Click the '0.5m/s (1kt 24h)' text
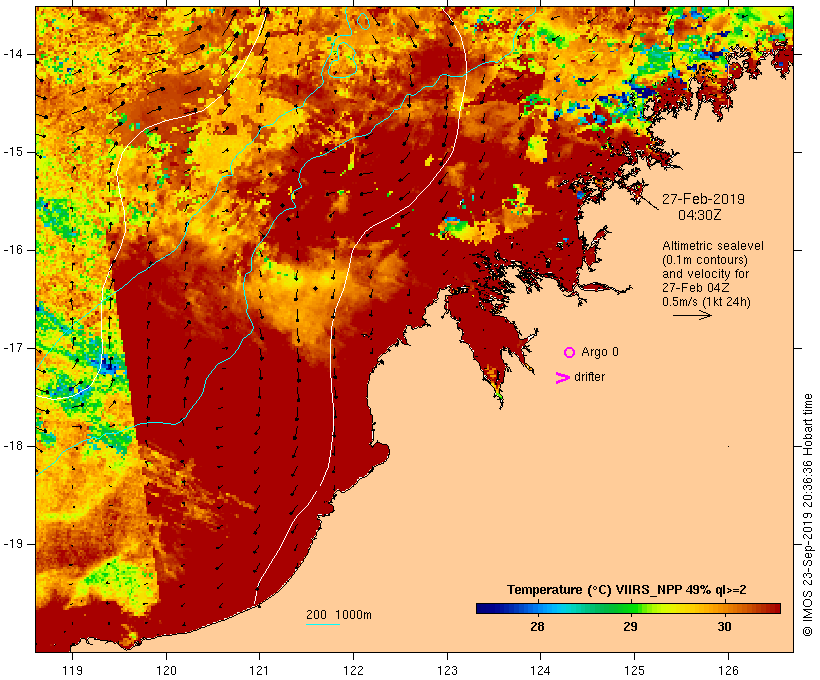This screenshot has height=680, width=820. pos(707,302)
